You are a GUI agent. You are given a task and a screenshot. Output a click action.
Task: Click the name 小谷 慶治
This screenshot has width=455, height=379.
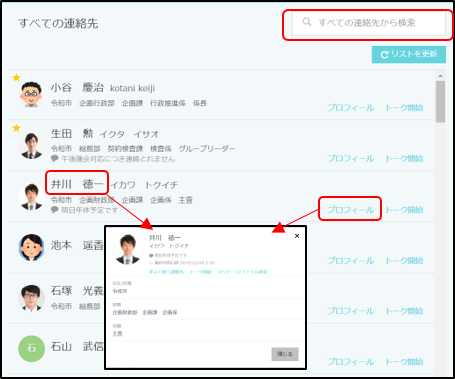coord(77,88)
